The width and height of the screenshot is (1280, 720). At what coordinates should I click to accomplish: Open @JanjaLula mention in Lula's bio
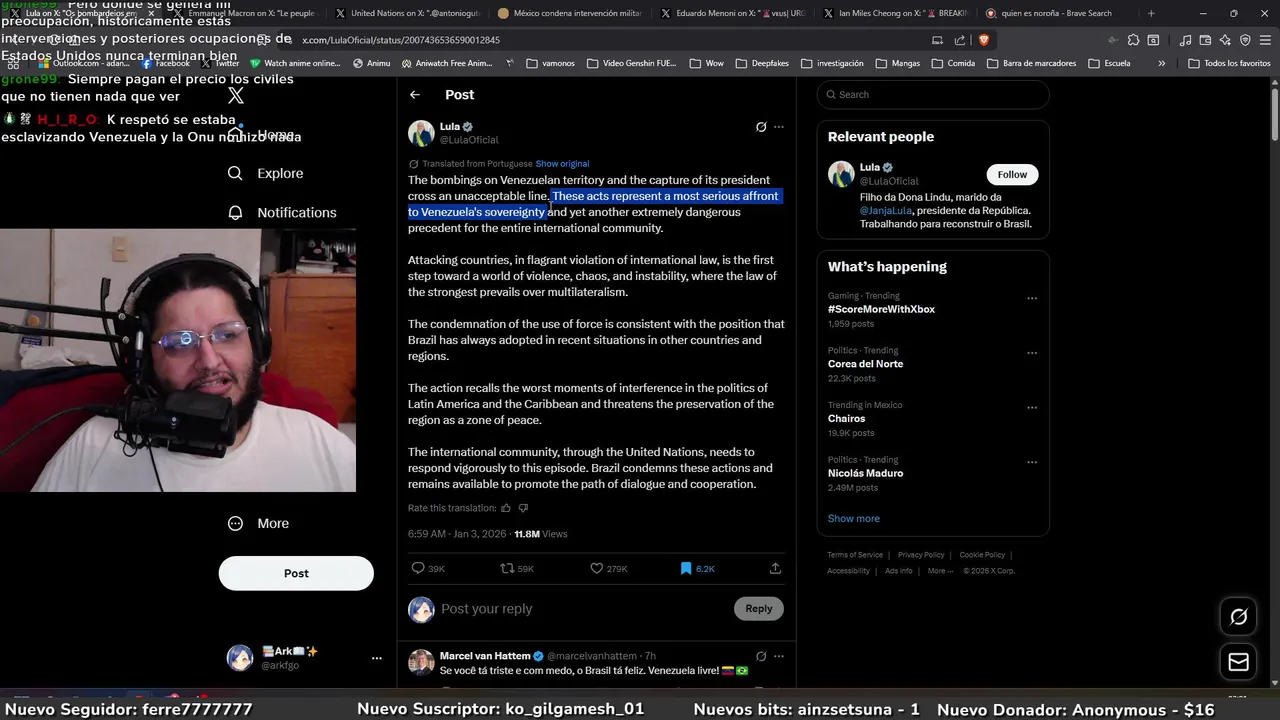(x=886, y=211)
